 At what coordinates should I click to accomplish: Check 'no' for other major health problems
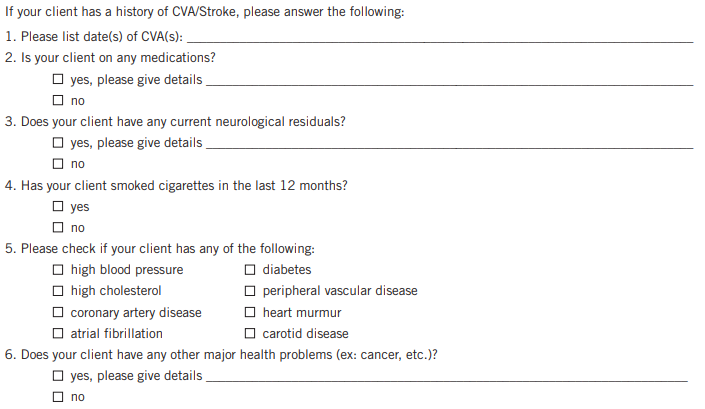60,397
